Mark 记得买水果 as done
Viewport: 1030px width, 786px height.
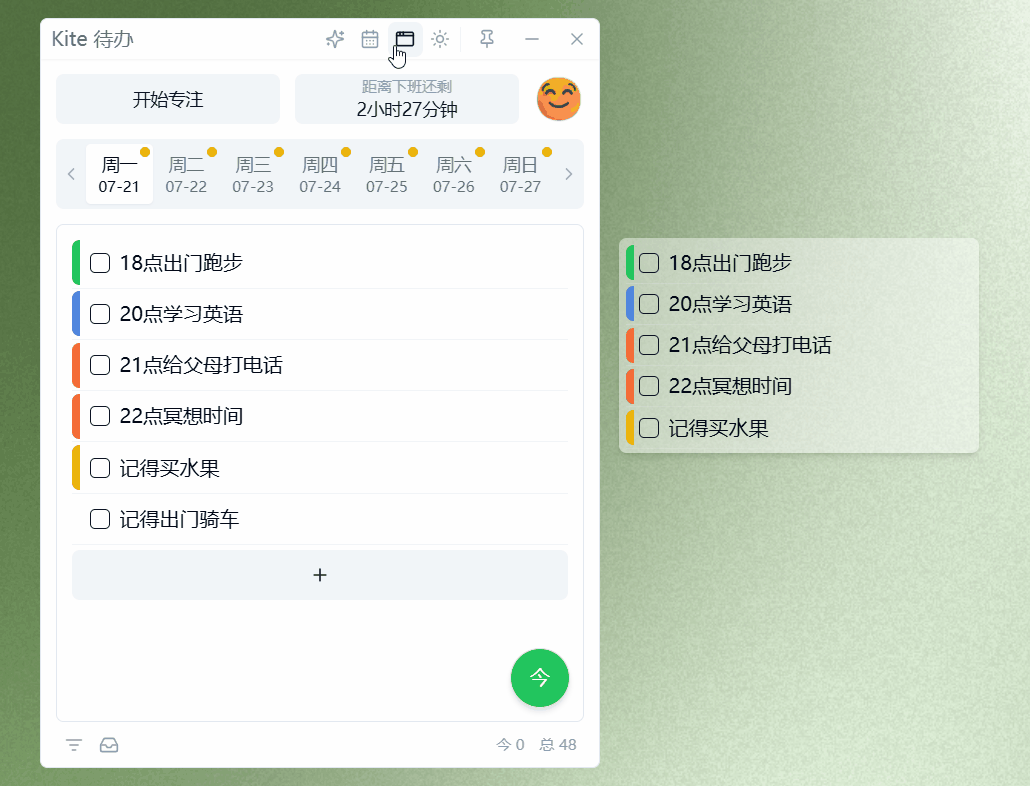click(x=99, y=467)
